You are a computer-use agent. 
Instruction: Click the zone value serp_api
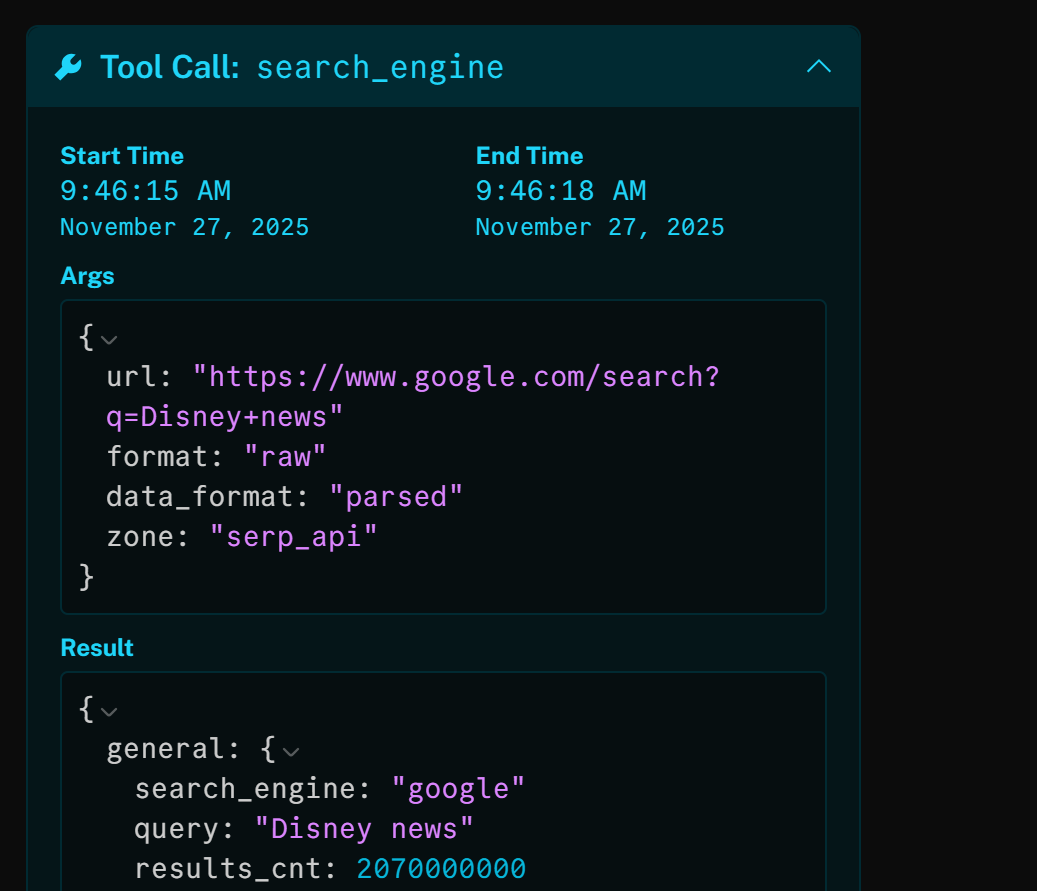coord(293,536)
